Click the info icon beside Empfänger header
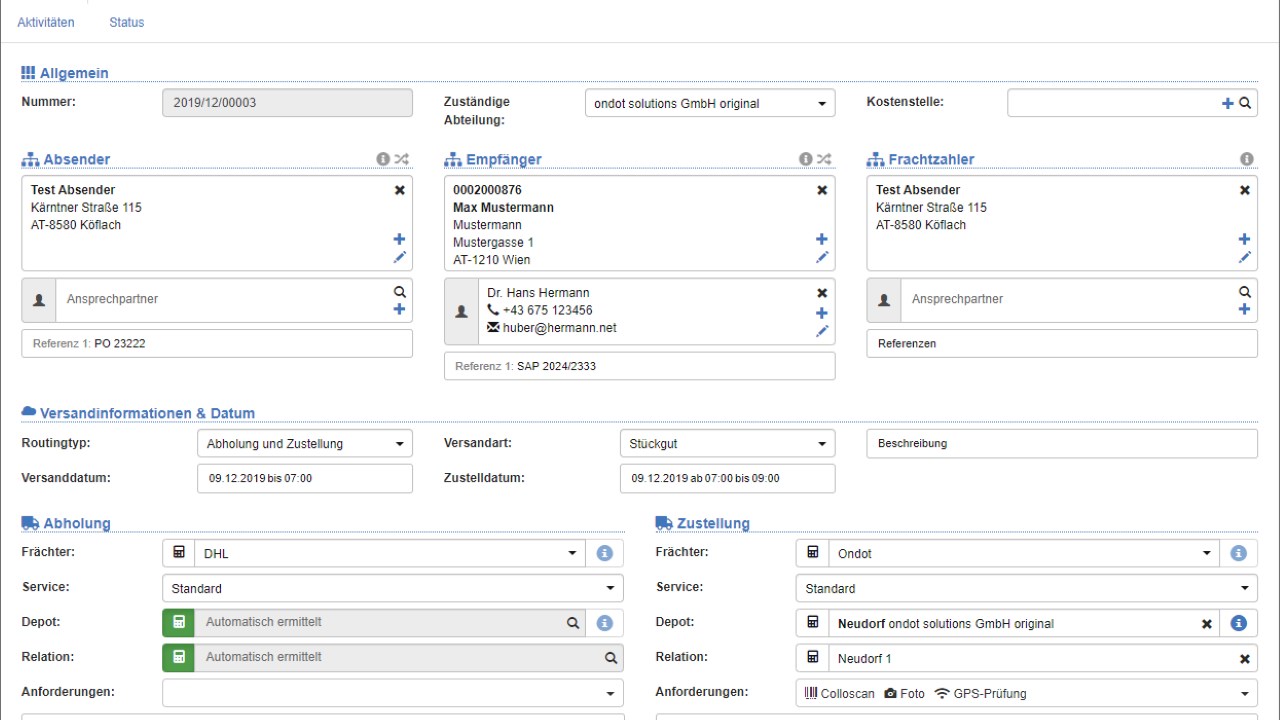This screenshot has height=720, width=1280. [806, 159]
